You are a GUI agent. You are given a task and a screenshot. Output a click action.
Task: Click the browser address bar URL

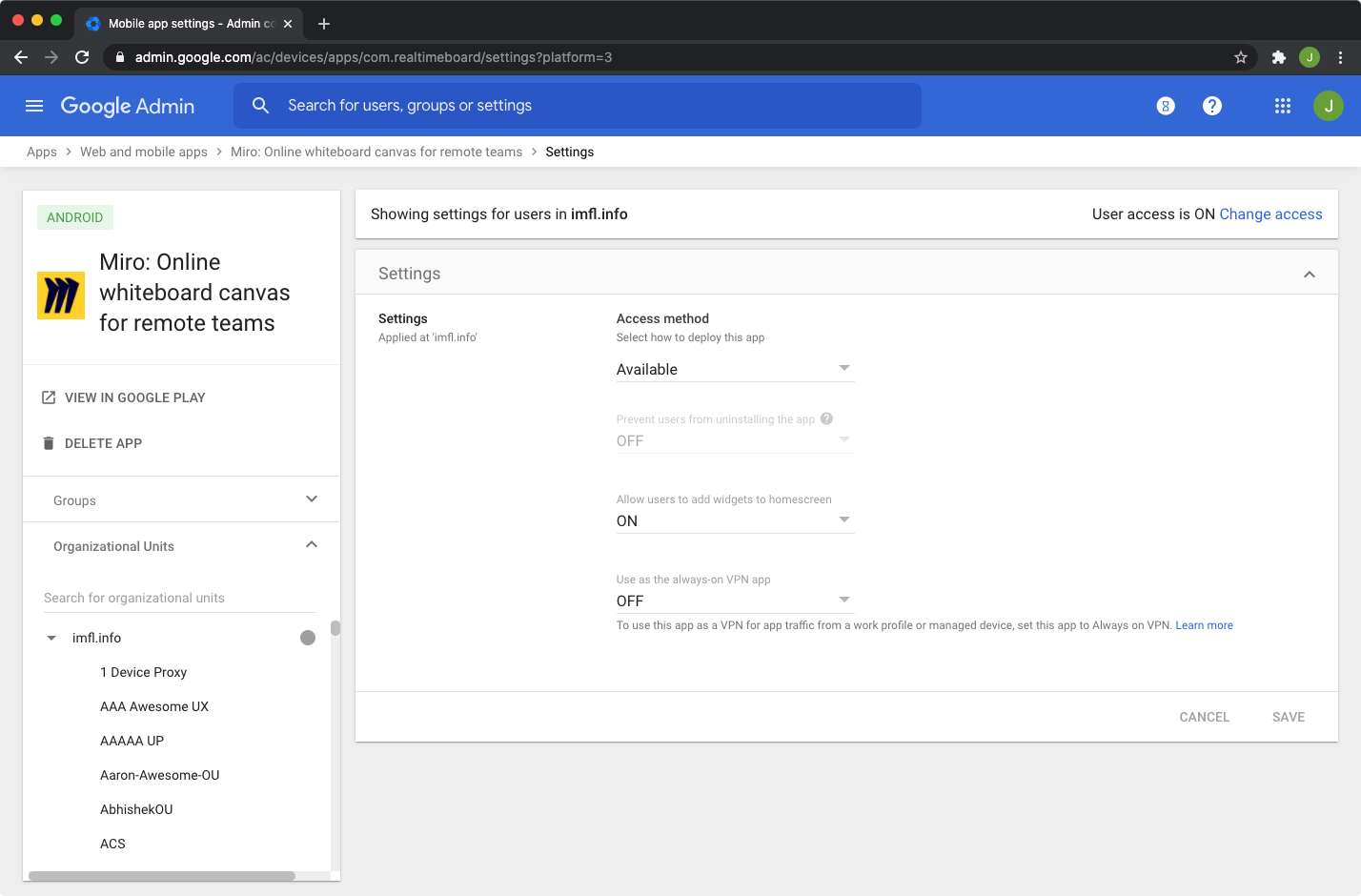pos(374,57)
